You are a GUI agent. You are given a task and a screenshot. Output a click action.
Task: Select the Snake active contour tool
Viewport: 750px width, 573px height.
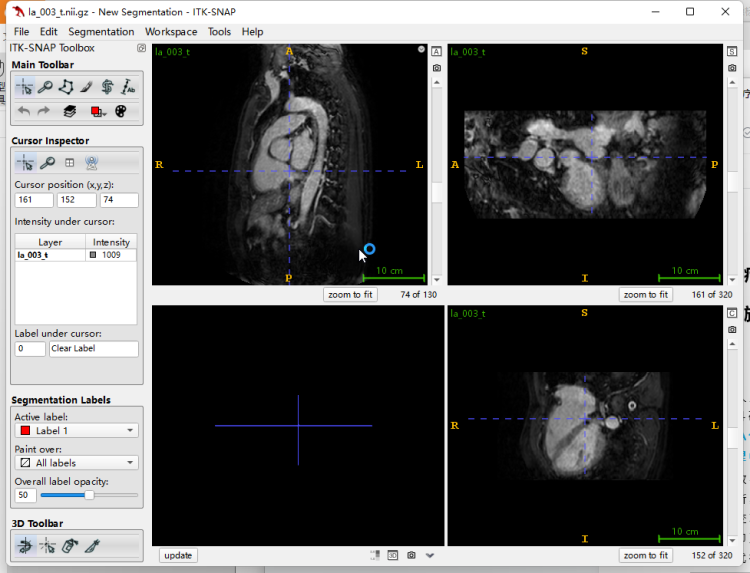pyautogui.click(x=107, y=87)
